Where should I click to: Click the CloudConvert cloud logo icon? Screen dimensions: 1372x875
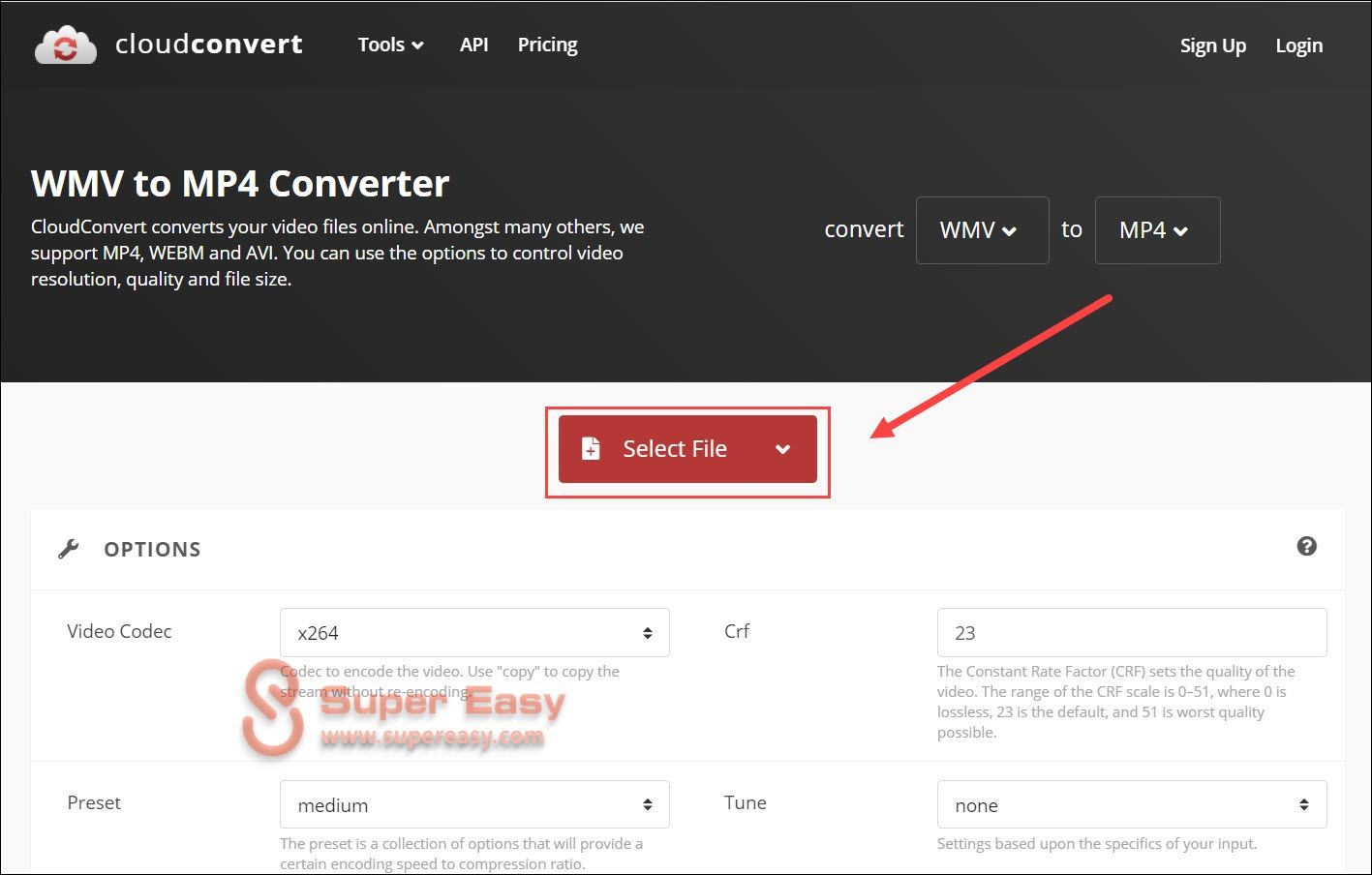[x=66, y=45]
